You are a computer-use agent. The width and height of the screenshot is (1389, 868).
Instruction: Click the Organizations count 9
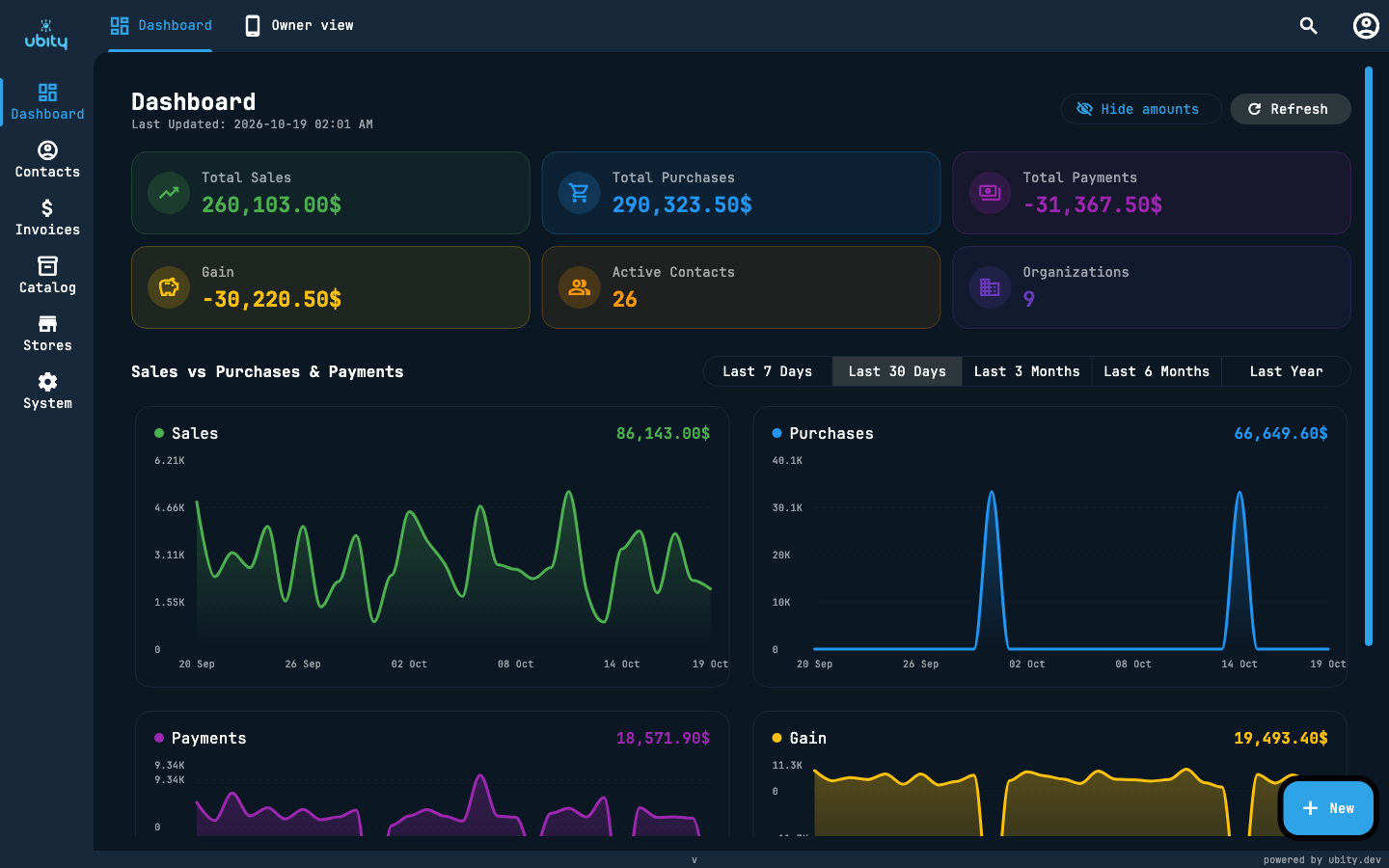1028,299
